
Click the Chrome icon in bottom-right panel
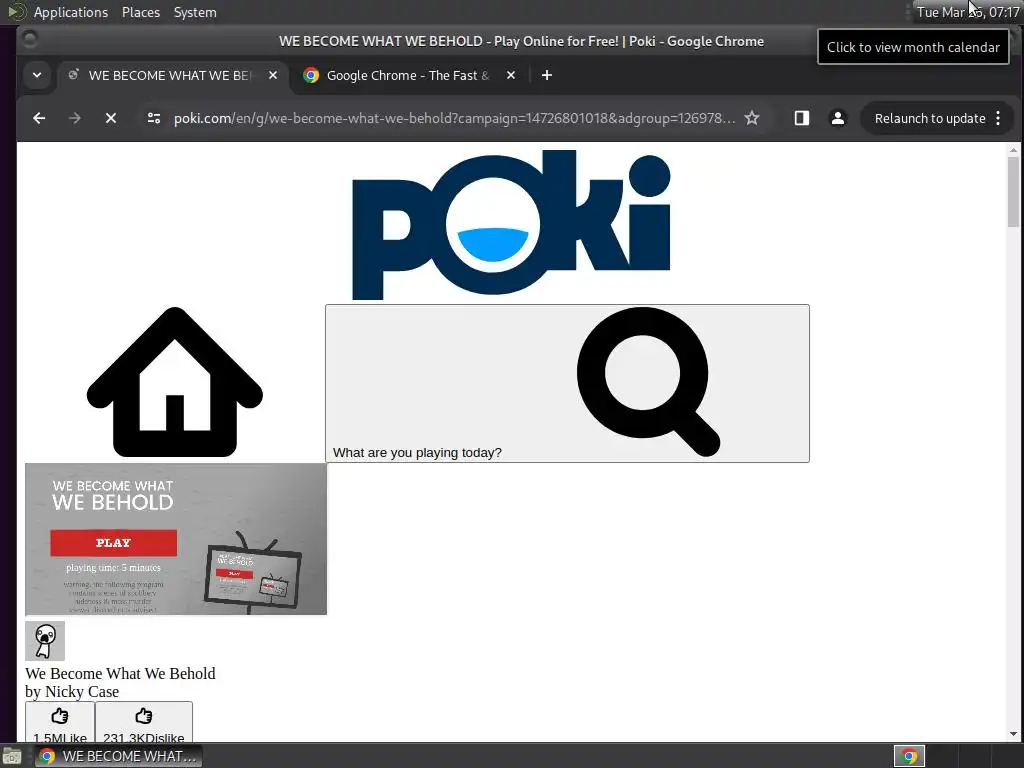point(909,756)
